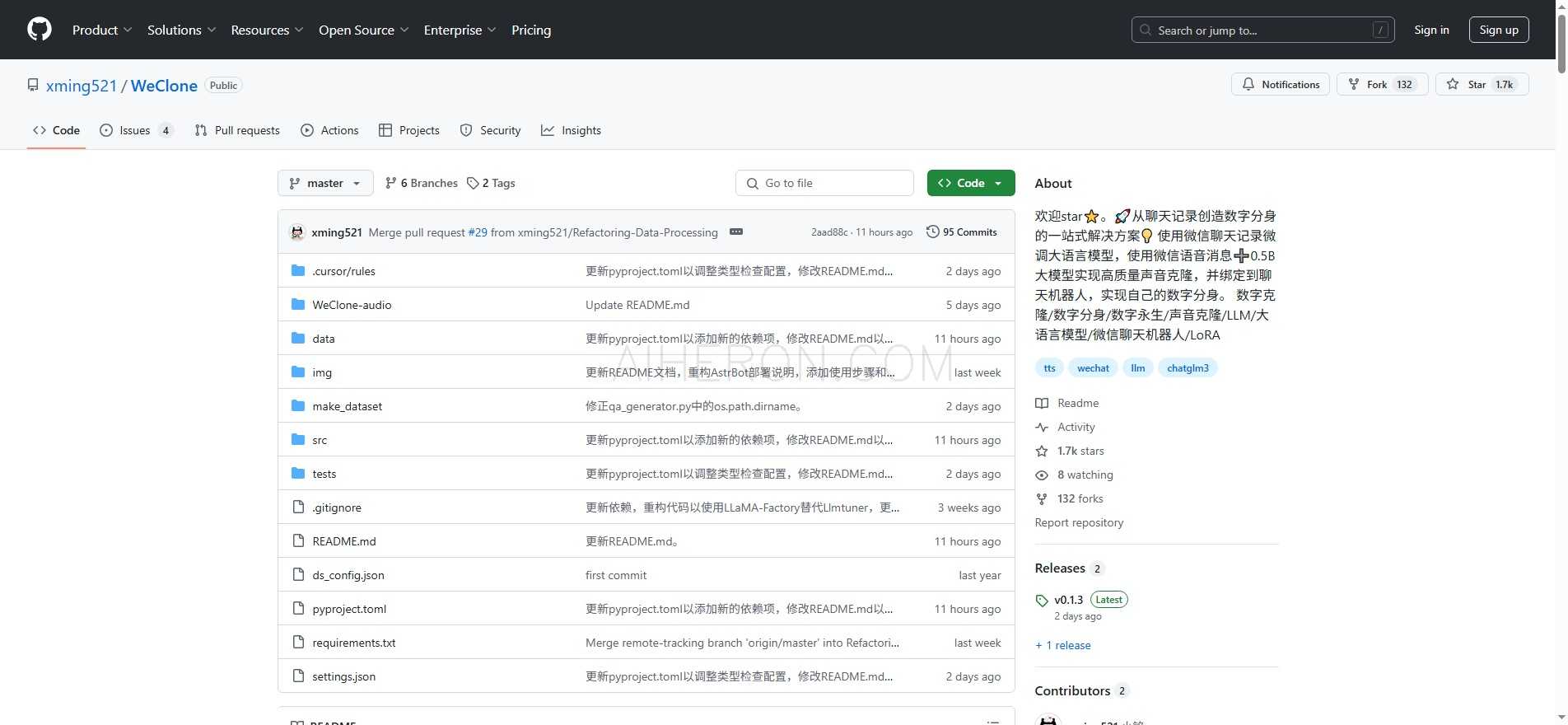The width and height of the screenshot is (1568, 725).
Task: Click the tts topic tag
Action: point(1049,368)
